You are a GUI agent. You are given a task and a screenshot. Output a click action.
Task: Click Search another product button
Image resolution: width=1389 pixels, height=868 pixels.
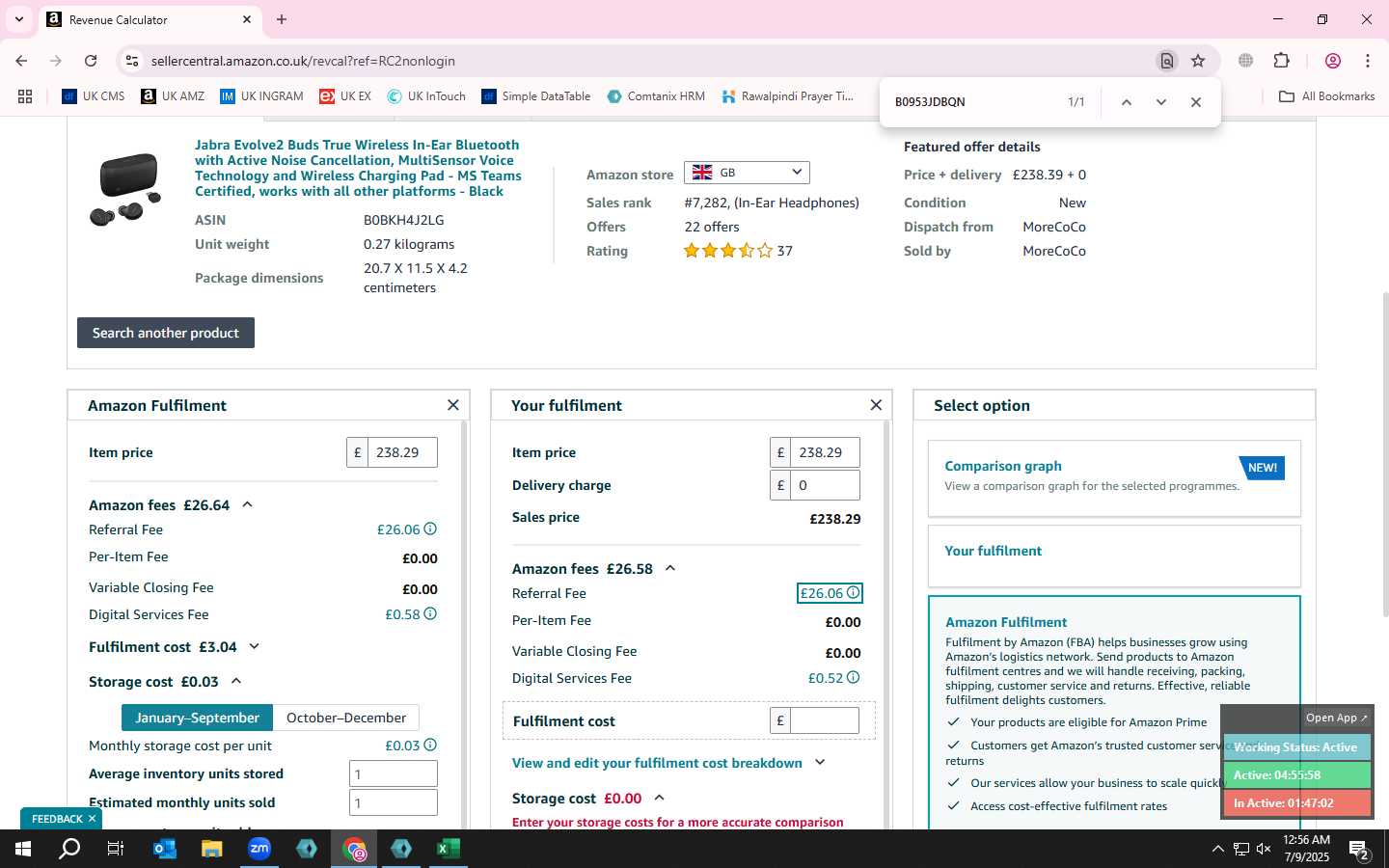[x=166, y=333]
